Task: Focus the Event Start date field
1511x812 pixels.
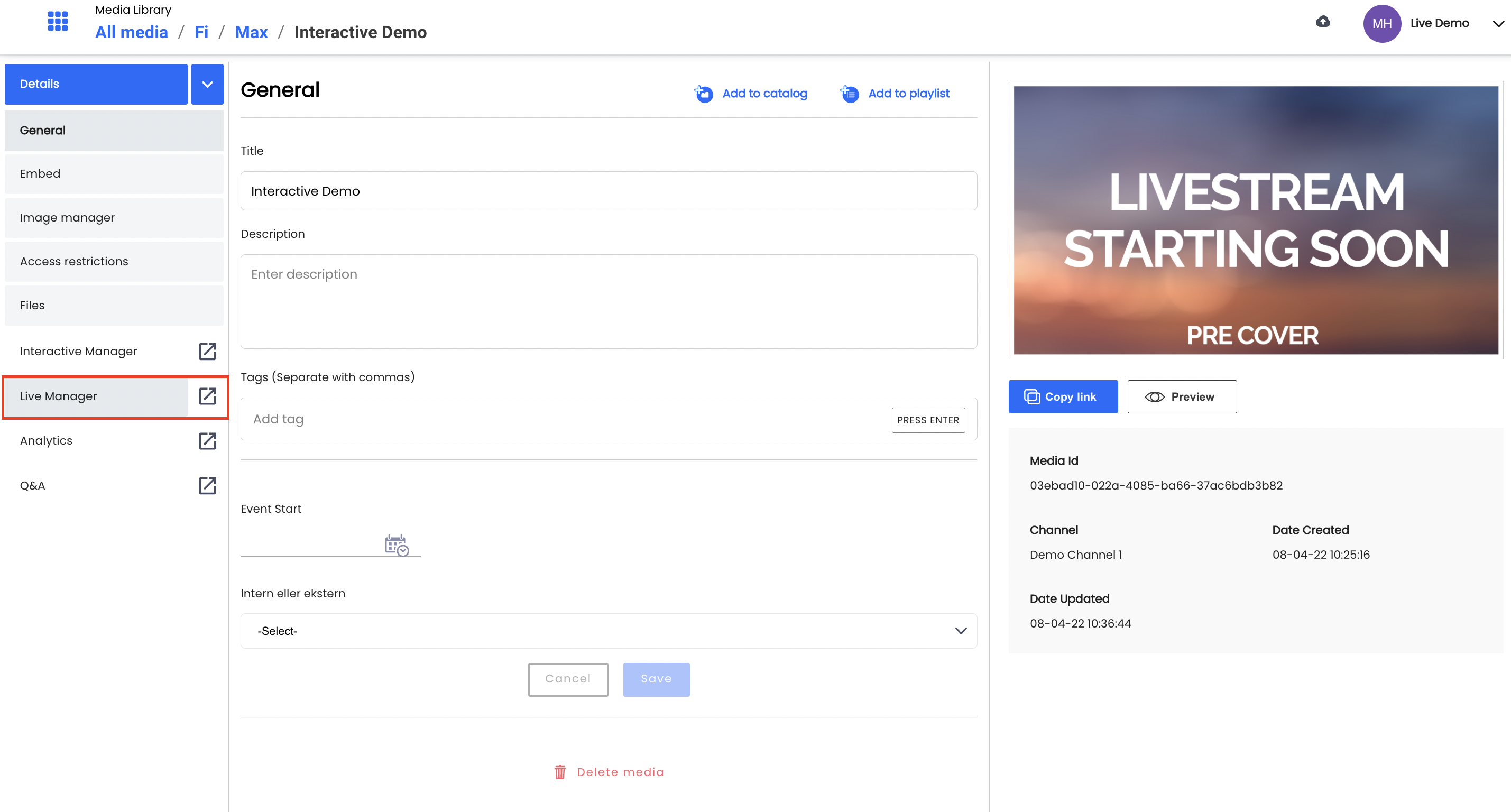Action: tap(330, 545)
